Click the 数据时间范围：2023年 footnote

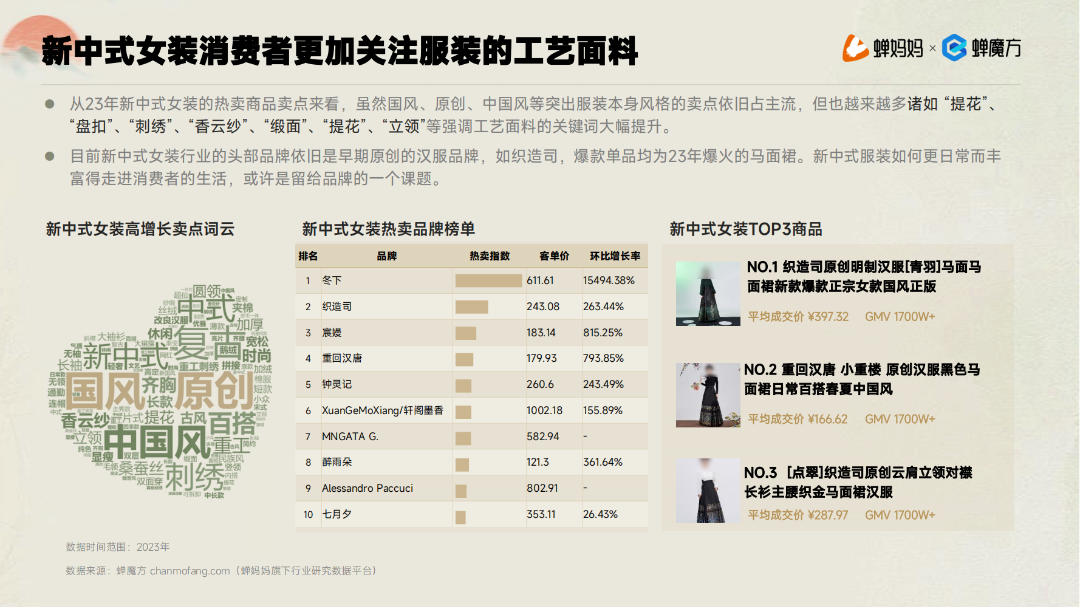118,547
